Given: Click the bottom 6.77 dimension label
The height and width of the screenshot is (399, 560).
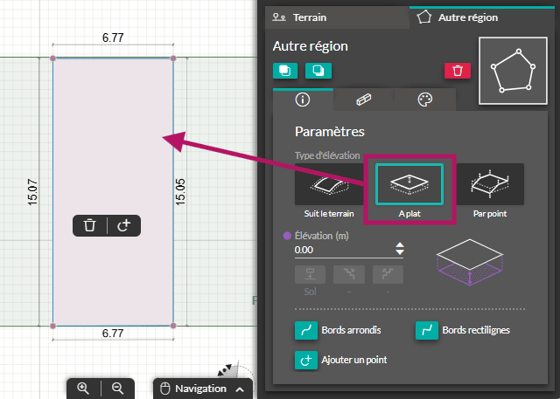Looking at the screenshot, I should point(113,333).
